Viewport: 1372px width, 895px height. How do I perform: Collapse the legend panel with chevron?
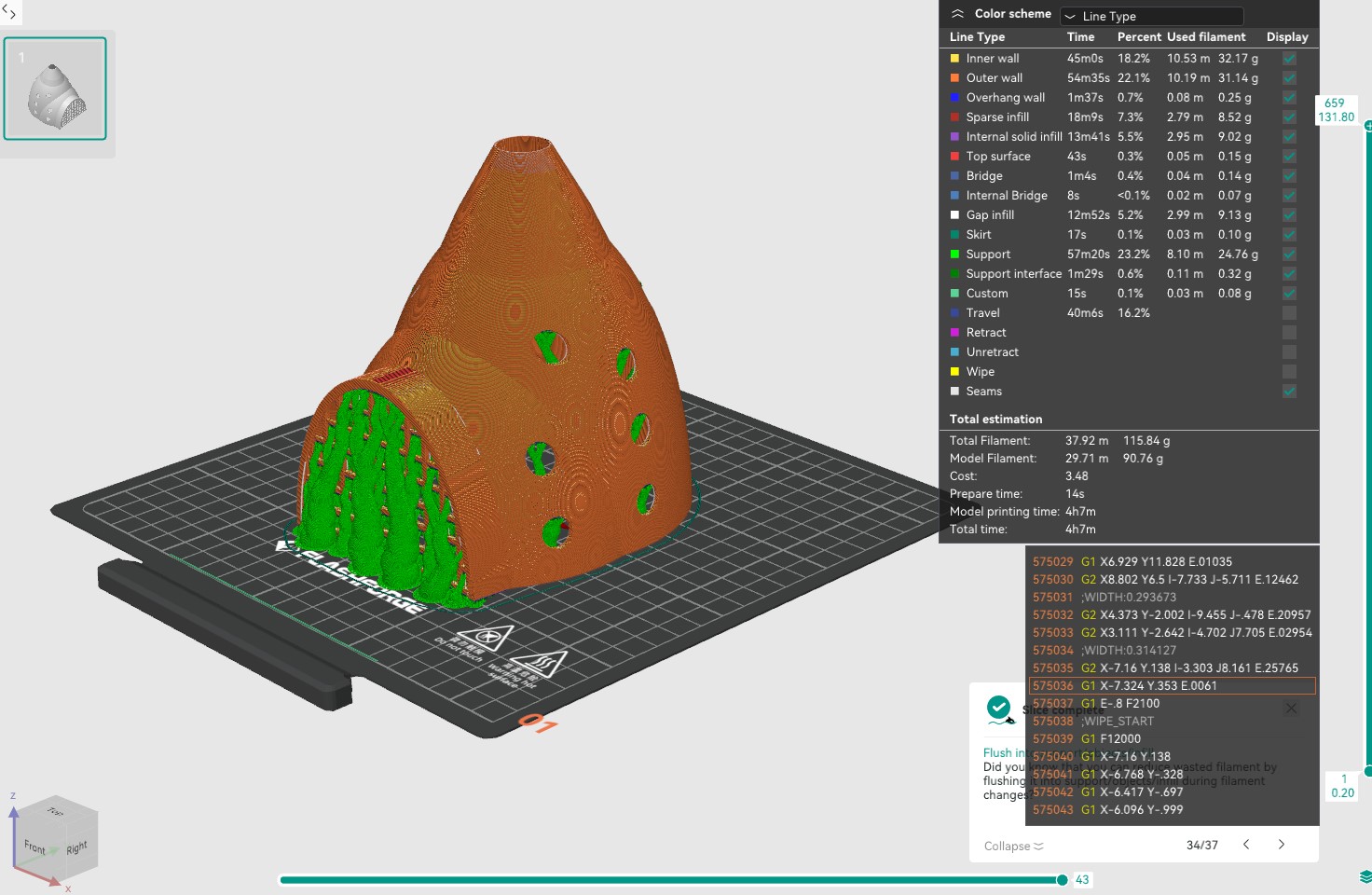957,14
